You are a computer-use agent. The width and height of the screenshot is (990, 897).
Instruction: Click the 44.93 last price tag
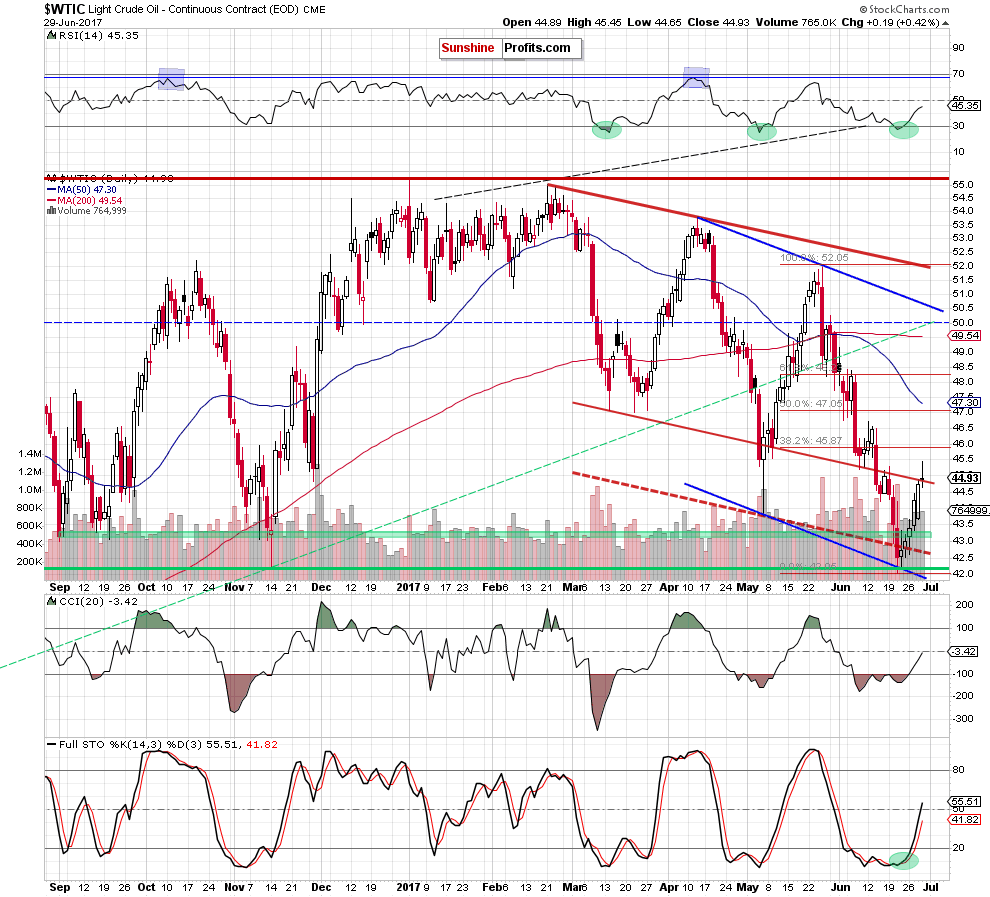pos(966,478)
